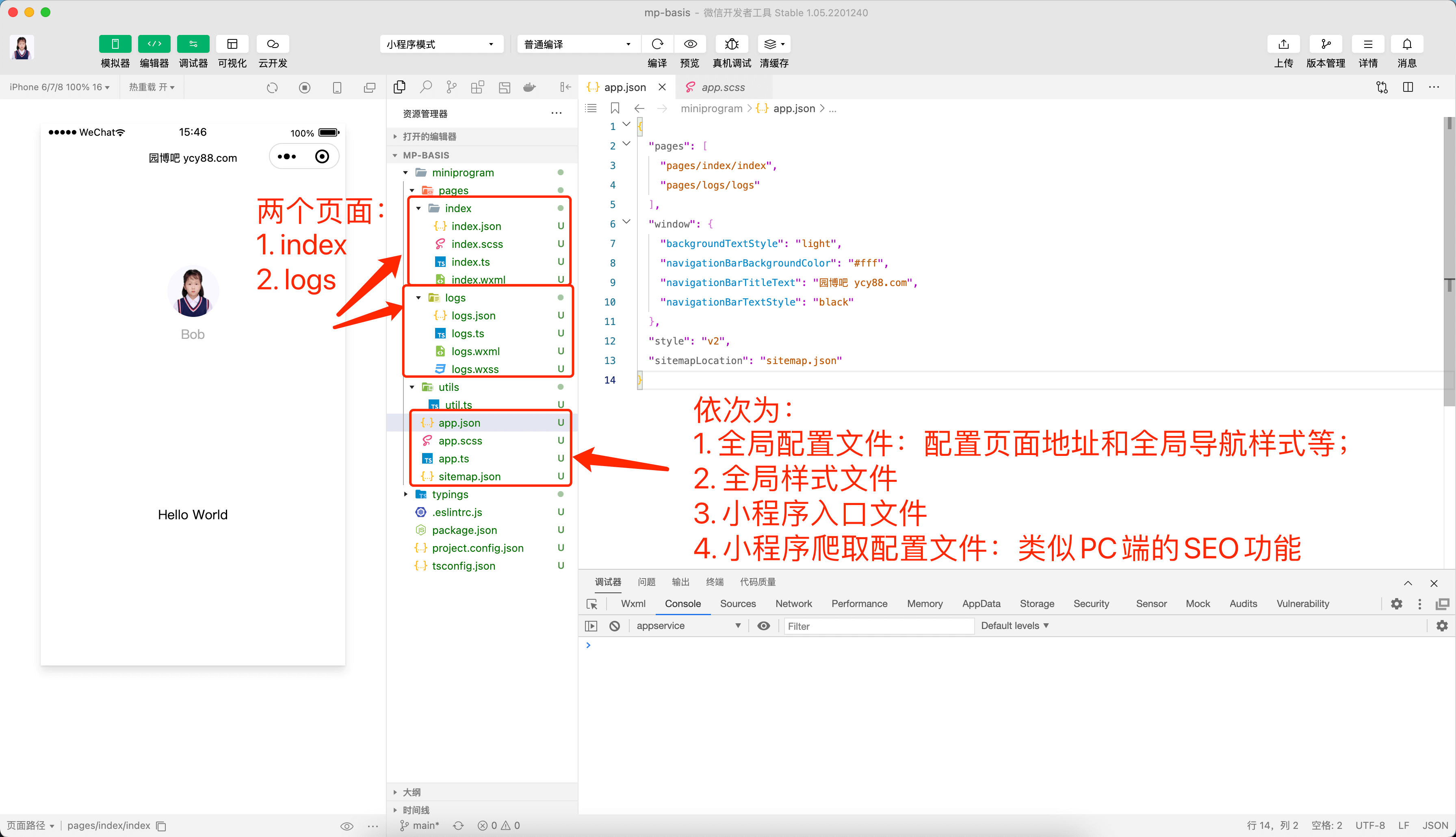Image resolution: width=1456 pixels, height=837 pixels.
Task: Select app.ts in the file tree
Action: pos(482,459)
